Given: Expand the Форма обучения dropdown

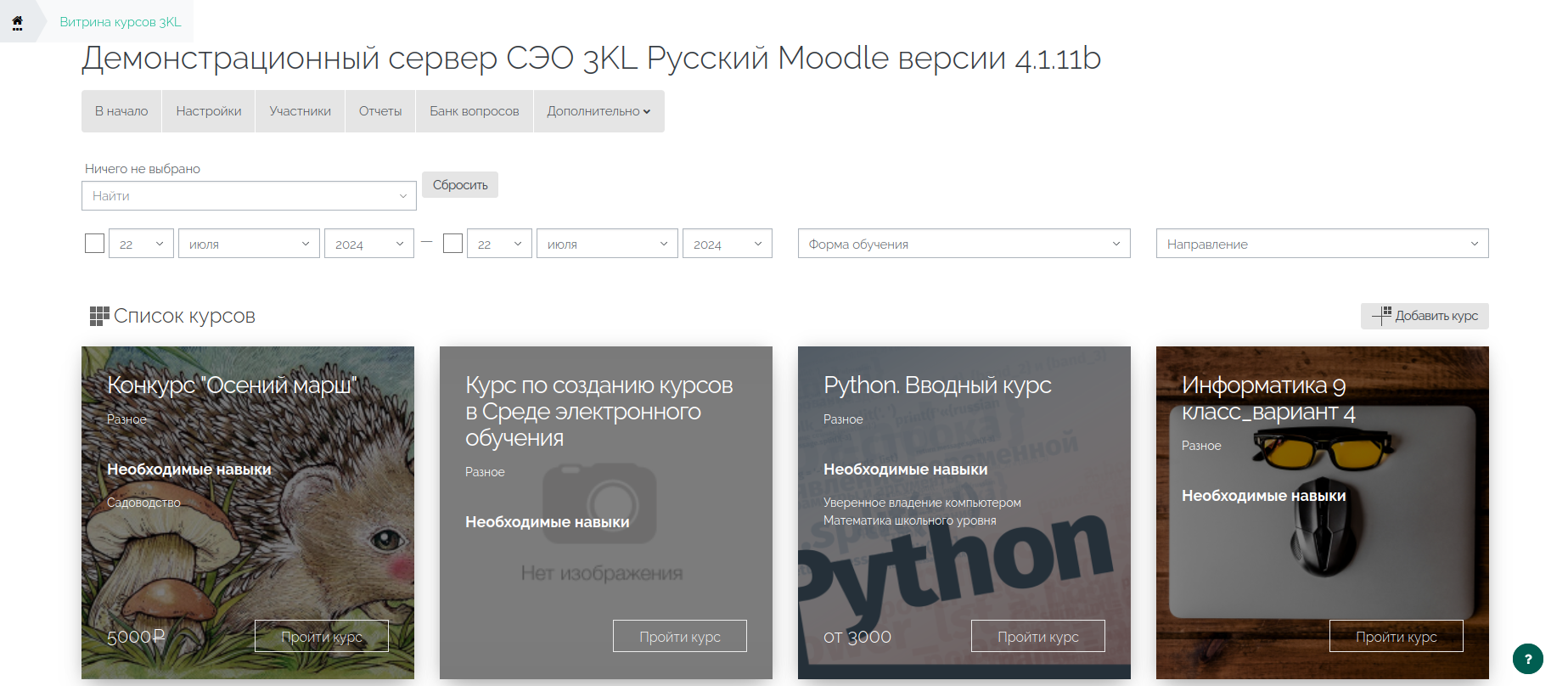Looking at the screenshot, I should [x=964, y=244].
